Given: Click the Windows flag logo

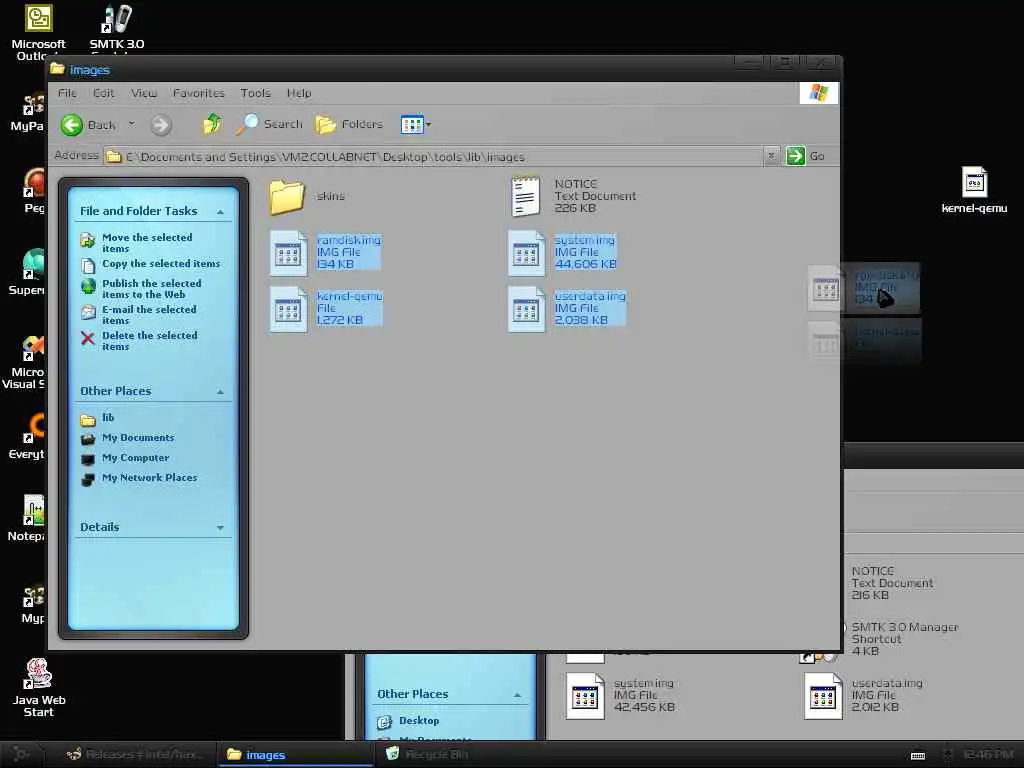Looking at the screenshot, I should (818, 93).
